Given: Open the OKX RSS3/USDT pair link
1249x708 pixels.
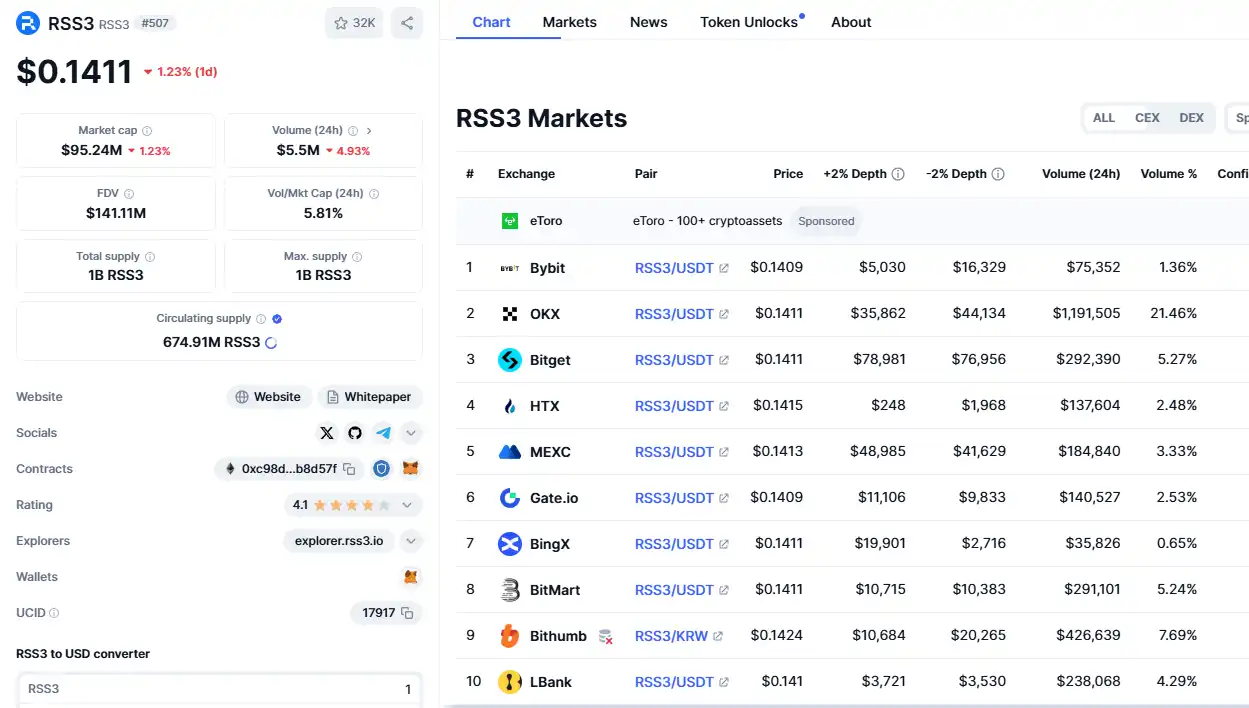Looking at the screenshot, I should pos(674,314).
